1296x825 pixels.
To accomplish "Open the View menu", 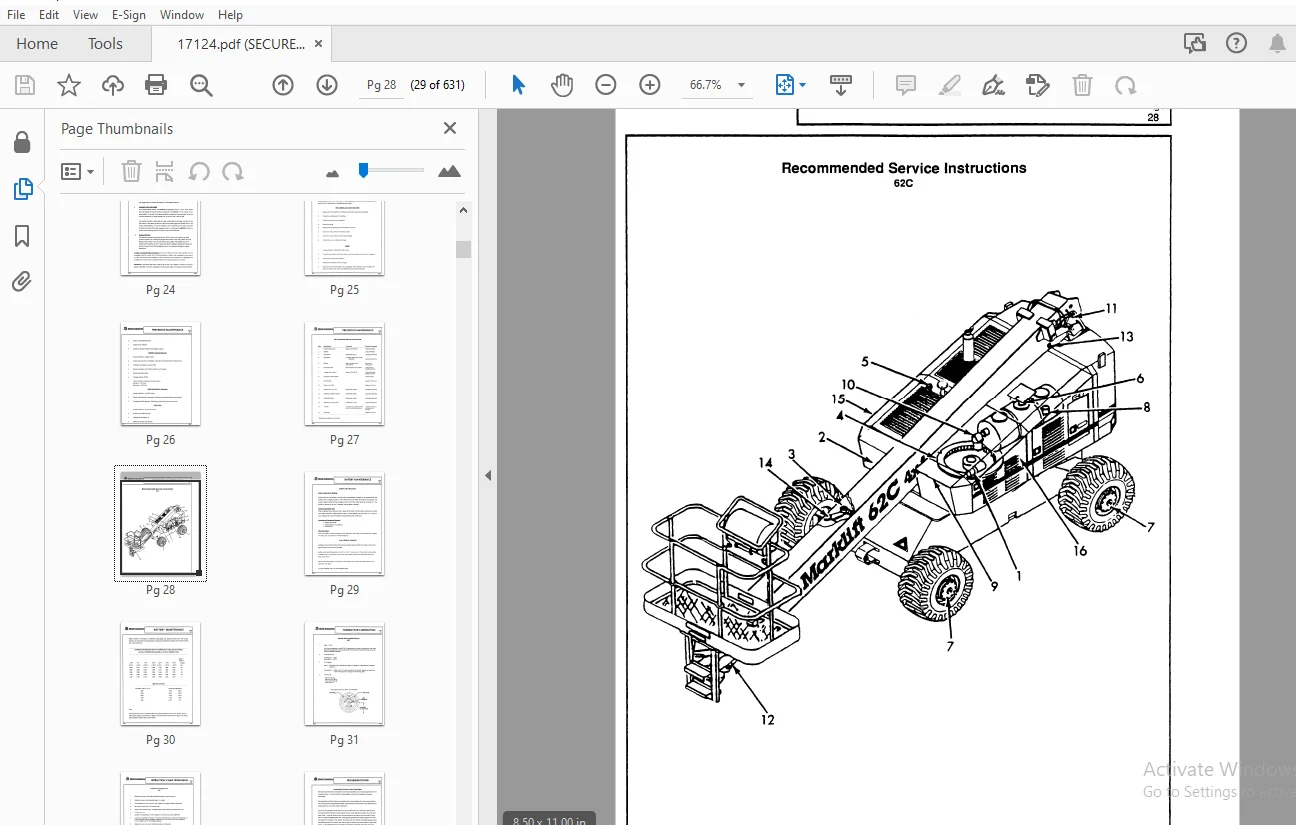I will pyautogui.click(x=86, y=15).
